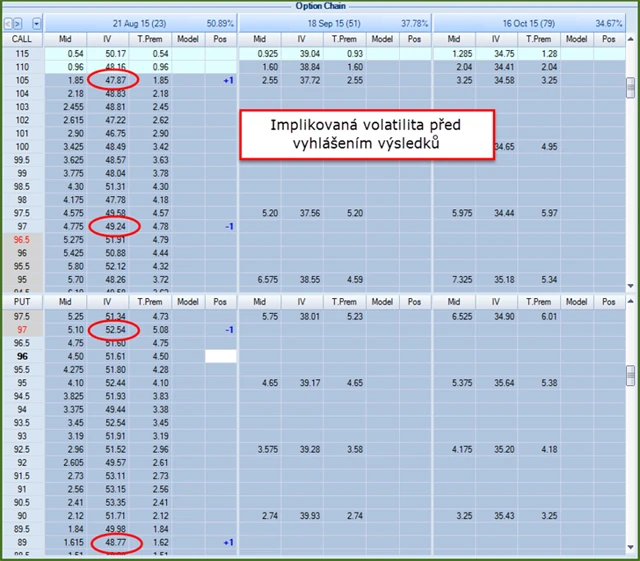Click IV value 39.93 in PUT 90 row

(310, 516)
